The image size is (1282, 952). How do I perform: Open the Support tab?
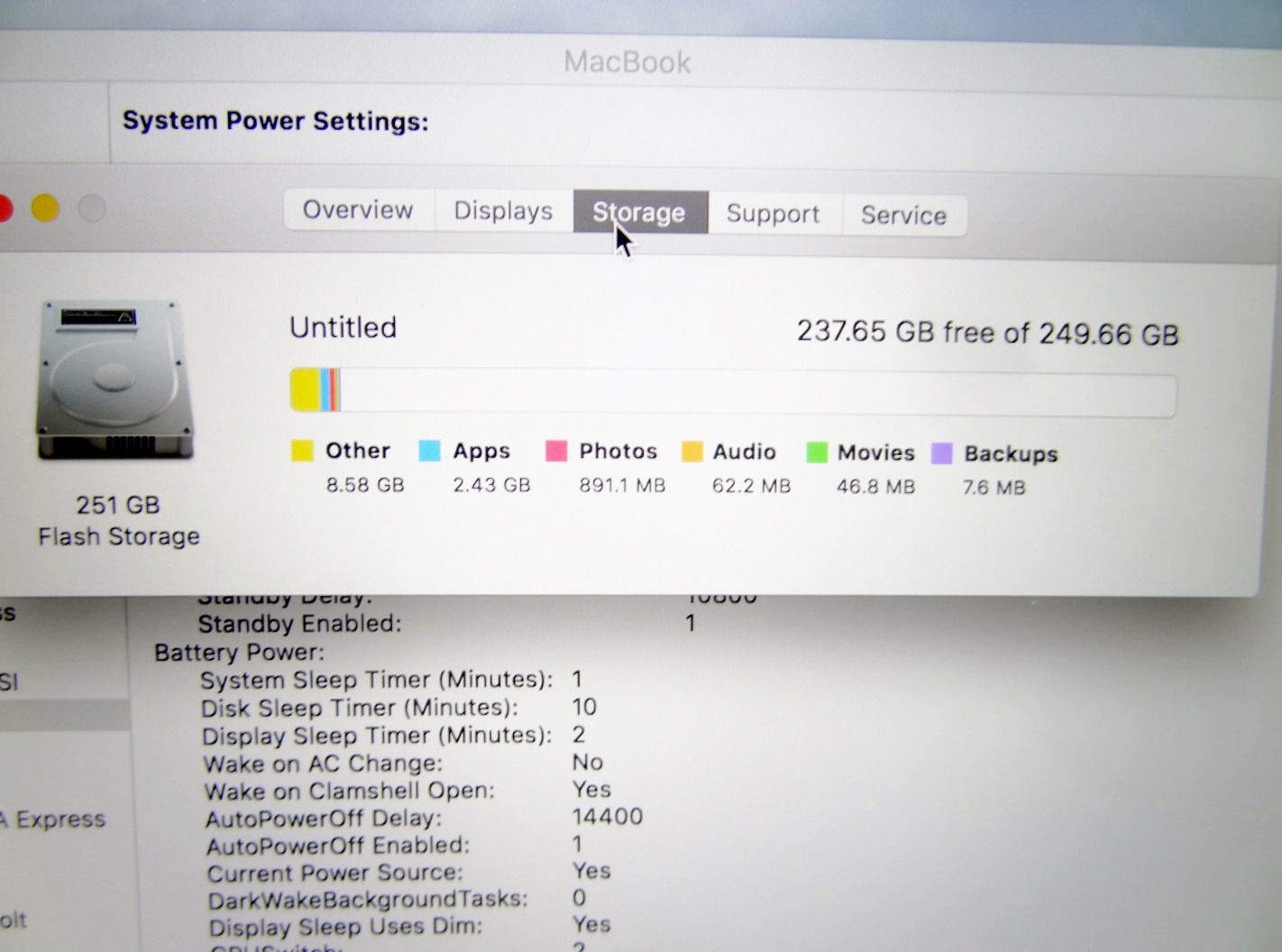click(x=774, y=214)
